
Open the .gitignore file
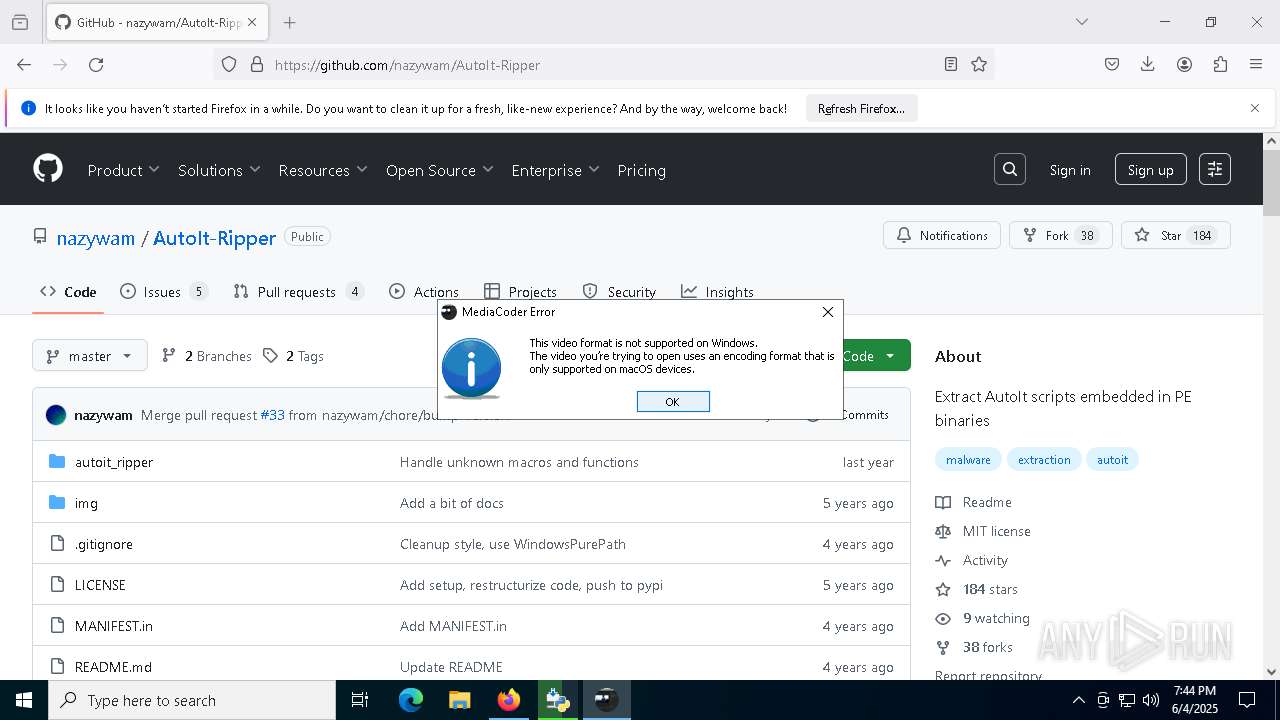coord(104,544)
